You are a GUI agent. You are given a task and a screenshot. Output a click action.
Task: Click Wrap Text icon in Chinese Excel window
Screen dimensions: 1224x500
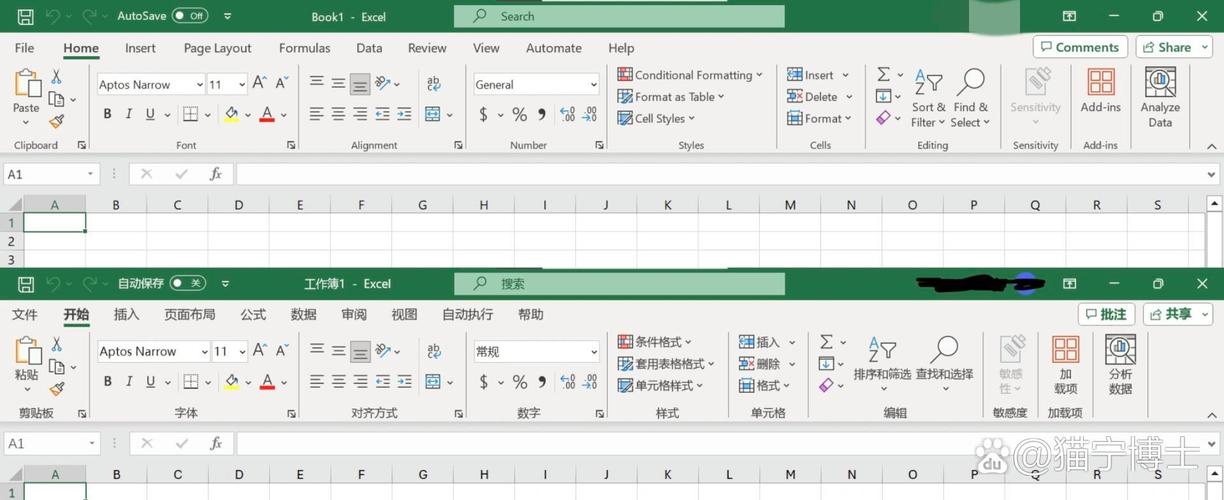[x=433, y=351]
